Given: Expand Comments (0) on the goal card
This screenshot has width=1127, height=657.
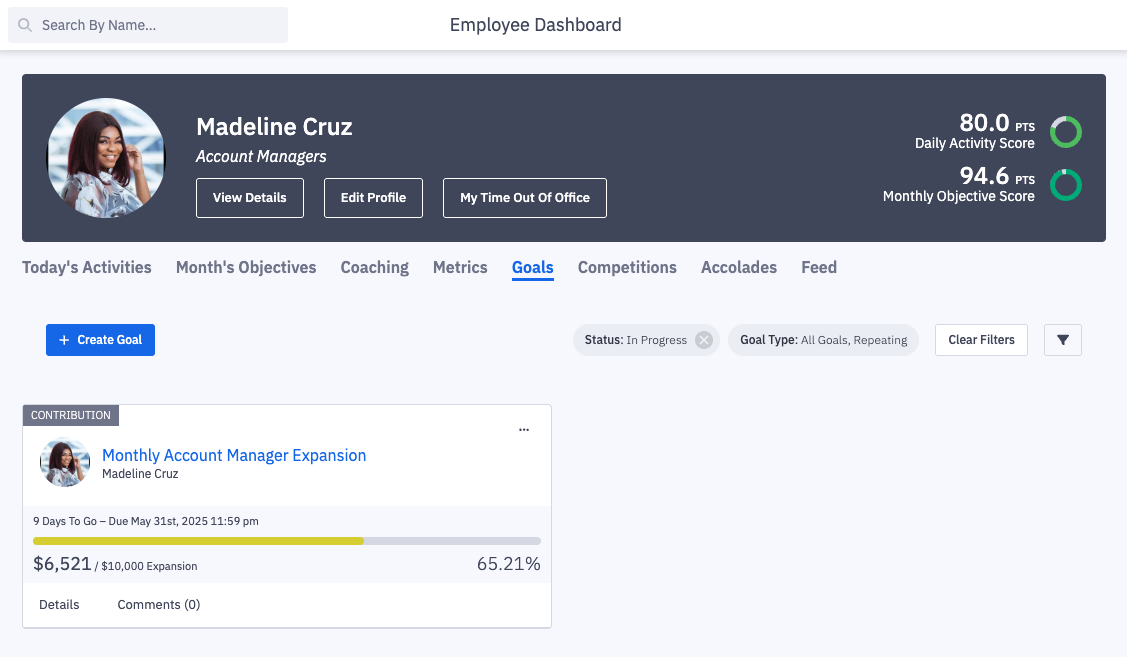Looking at the screenshot, I should [158, 605].
